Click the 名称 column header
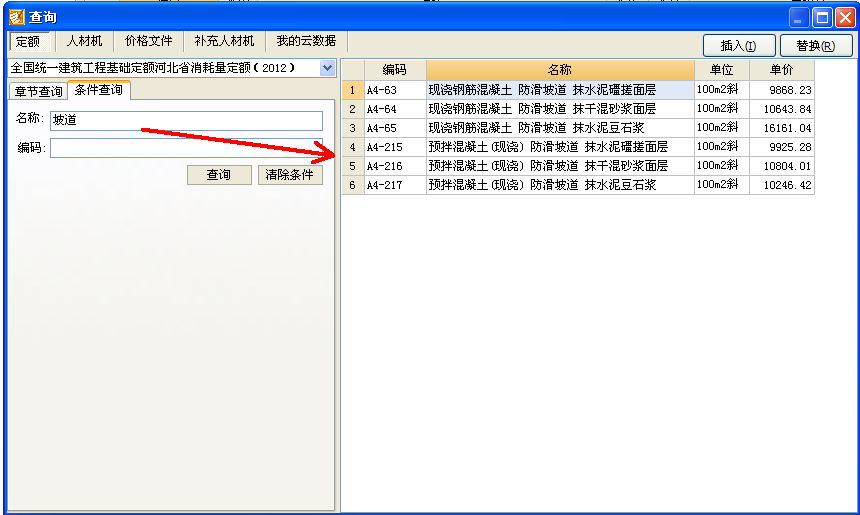 [560, 70]
